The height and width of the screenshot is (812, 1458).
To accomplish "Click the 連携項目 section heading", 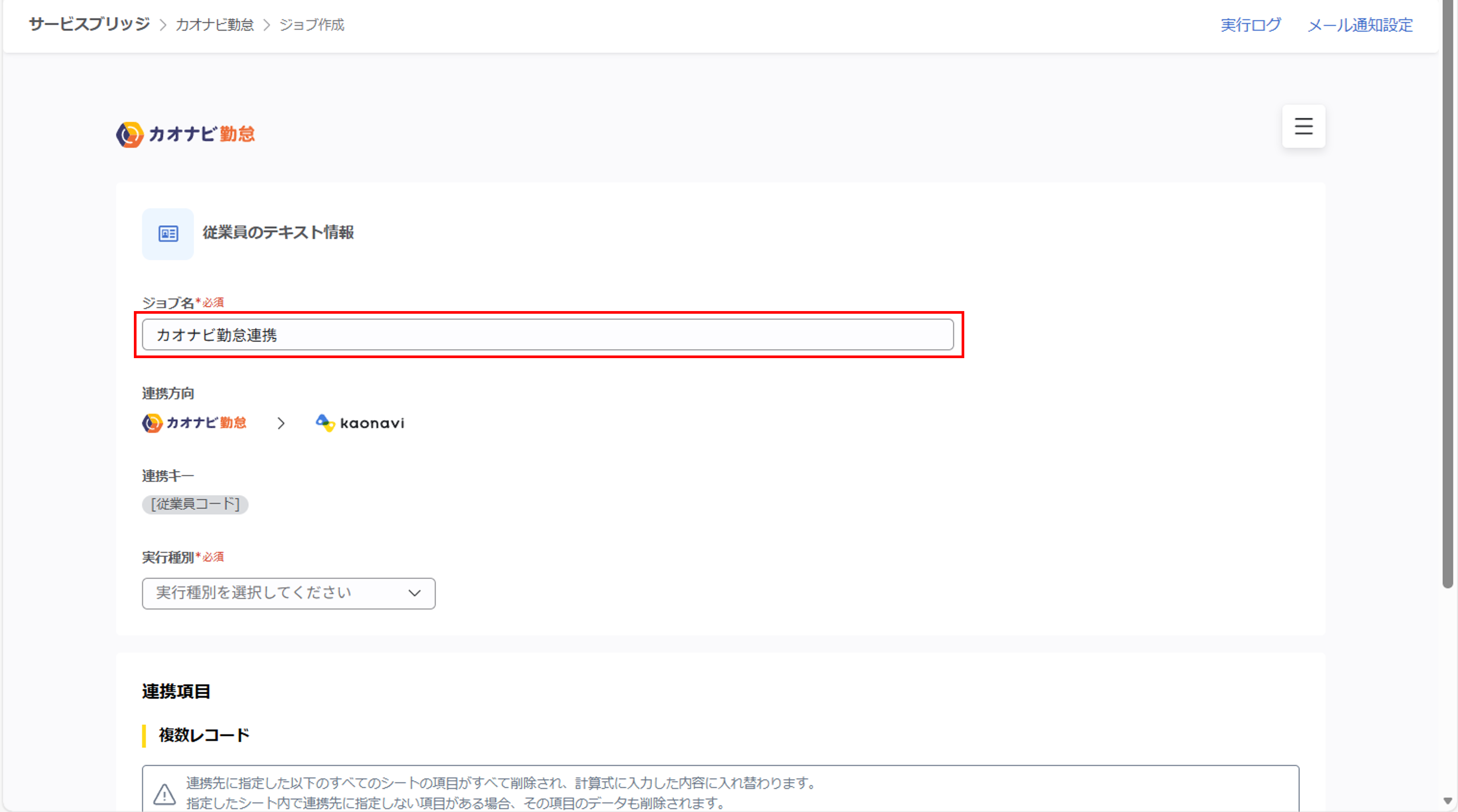I will click(x=176, y=691).
